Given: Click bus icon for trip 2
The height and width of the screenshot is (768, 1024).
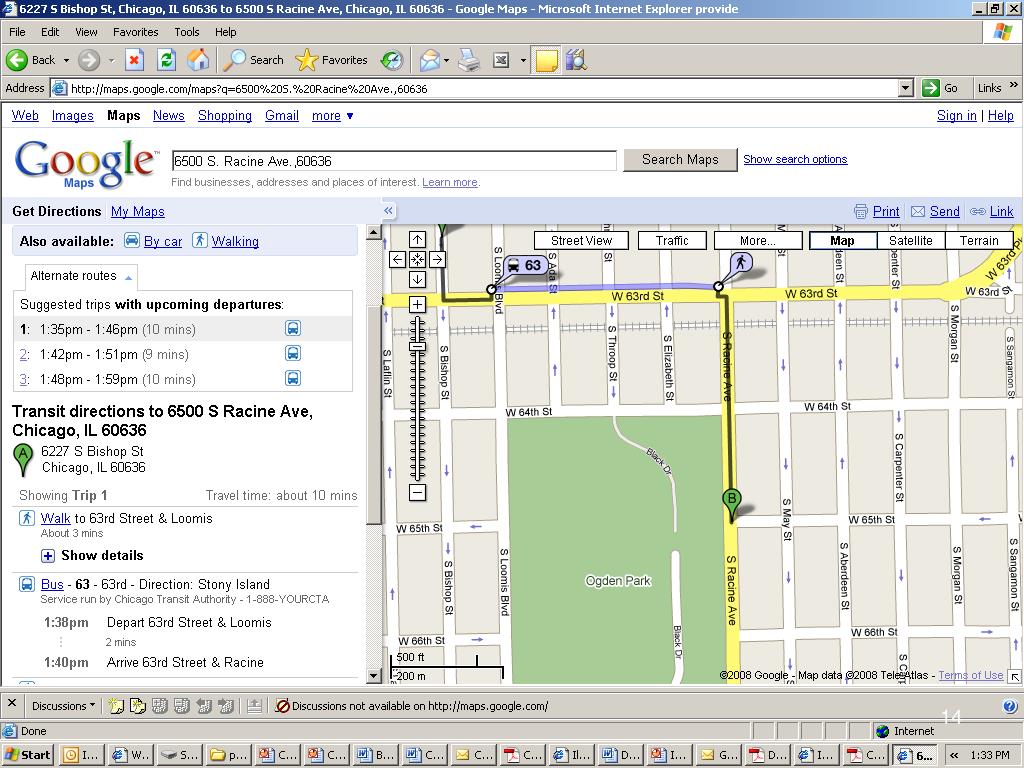Looking at the screenshot, I should pos(293,353).
